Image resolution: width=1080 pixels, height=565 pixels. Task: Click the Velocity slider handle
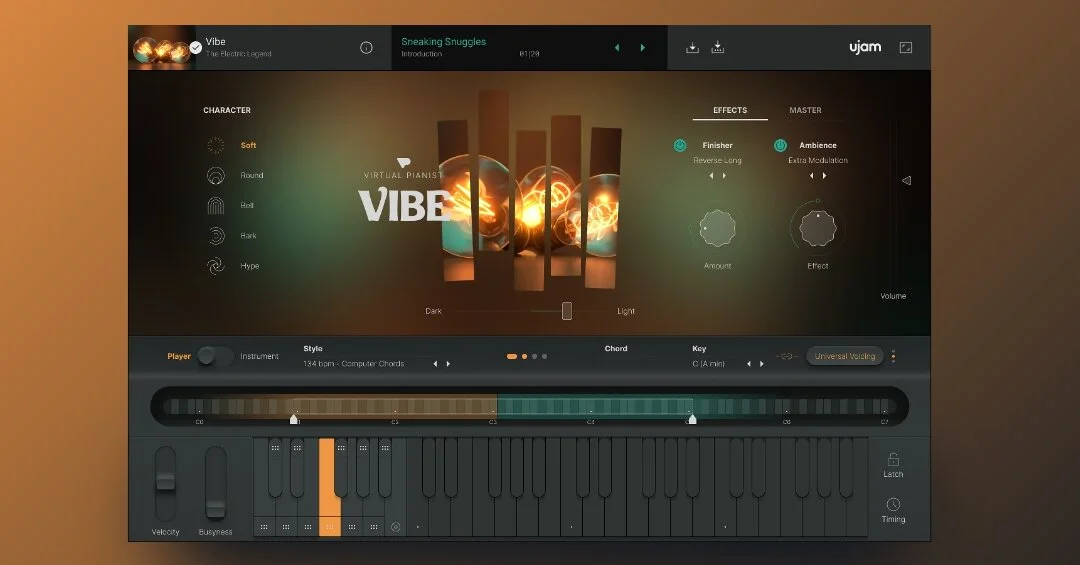pos(165,480)
